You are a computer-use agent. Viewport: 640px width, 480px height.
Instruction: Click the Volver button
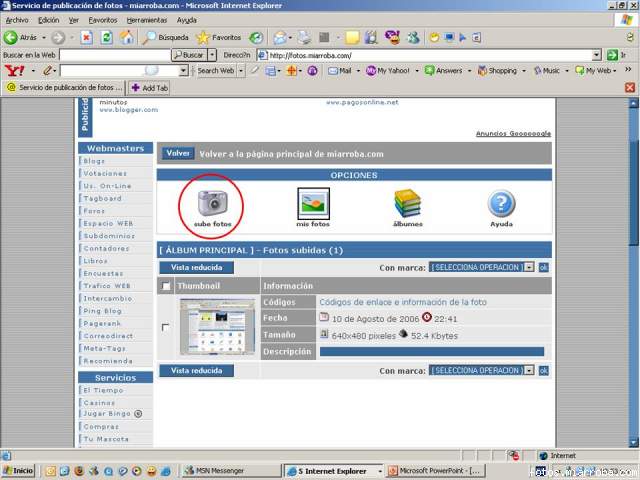click(x=178, y=153)
